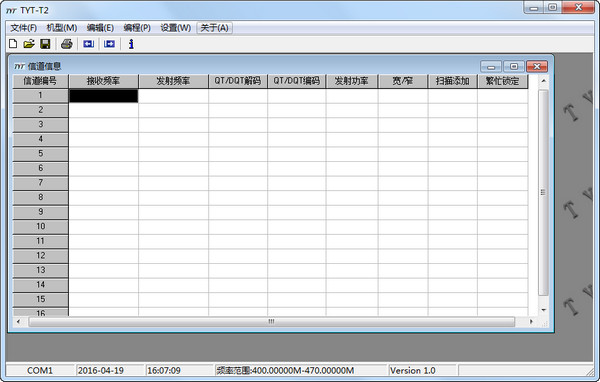Click the 发射频率 cell for channel 1
The width and height of the screenshot is (600, 382).
coord(173,96)
